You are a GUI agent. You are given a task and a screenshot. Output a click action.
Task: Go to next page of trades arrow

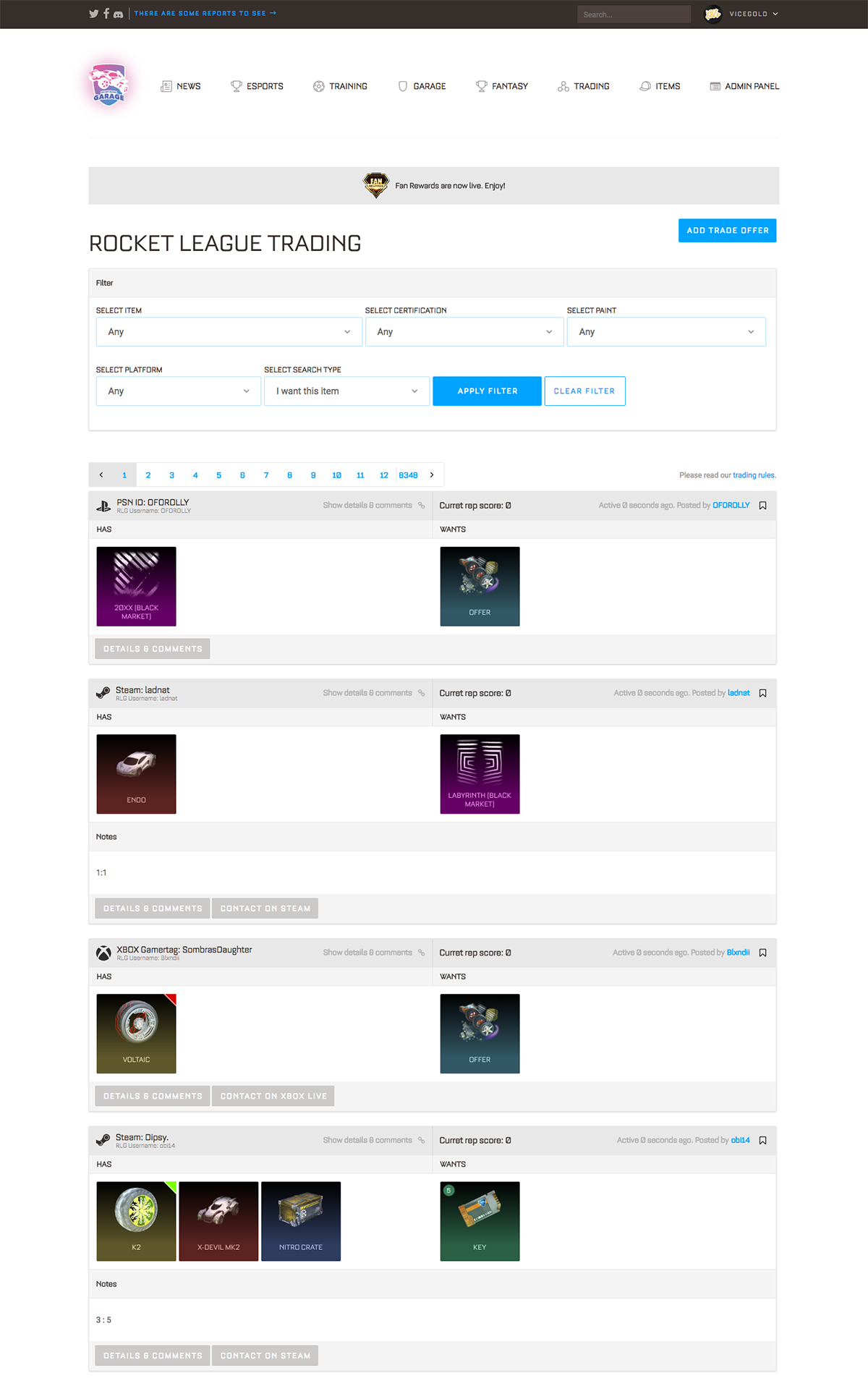click(432, 475)
